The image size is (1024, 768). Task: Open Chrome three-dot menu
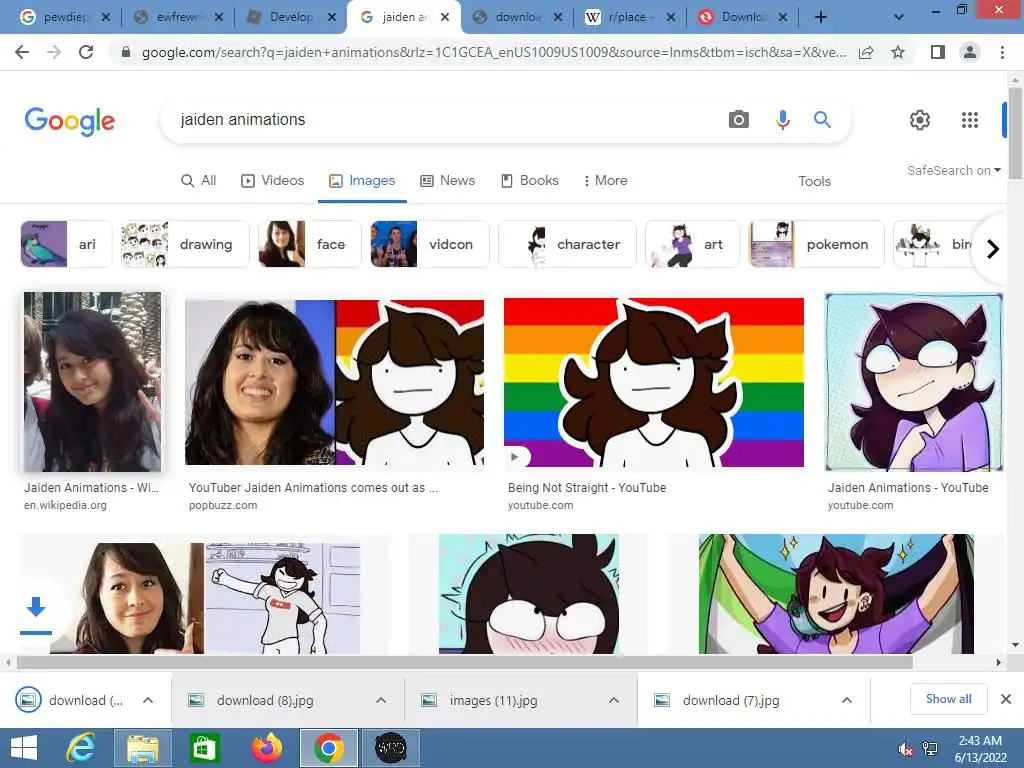[1002, 52]
